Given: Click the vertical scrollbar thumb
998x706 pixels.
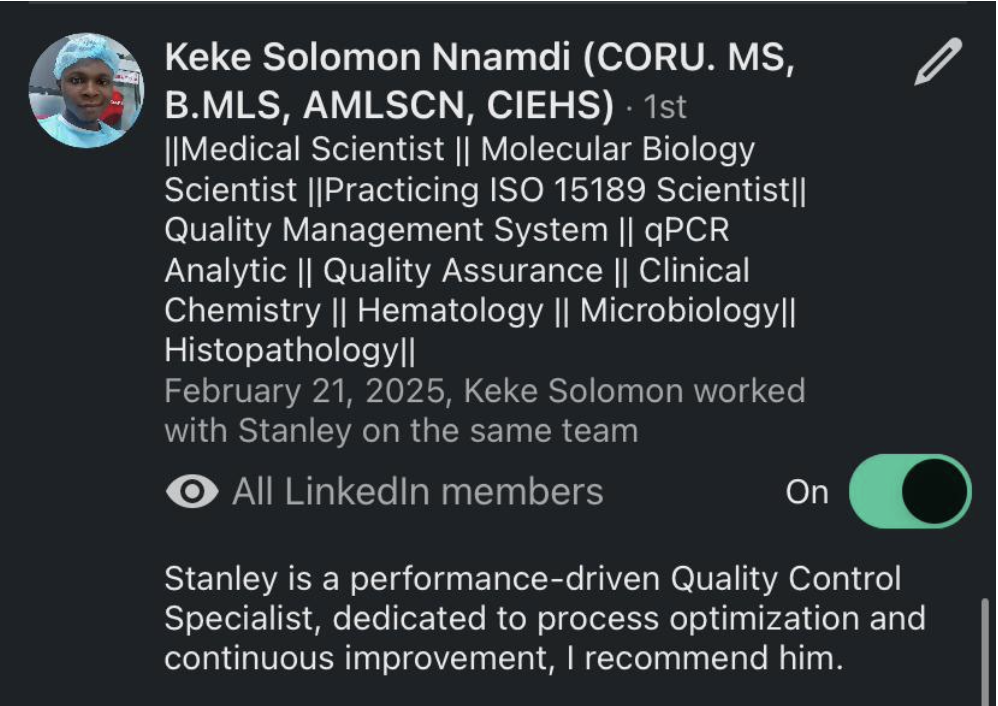Looking at the screenshot, I should [x=985, y=651].
